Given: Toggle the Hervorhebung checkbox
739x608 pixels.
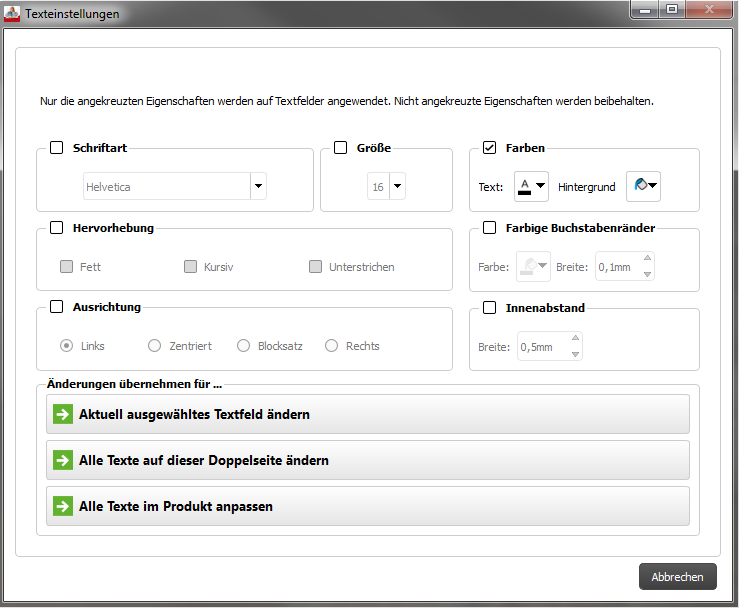Looking at the screenshot, I should tap(56, 228).
